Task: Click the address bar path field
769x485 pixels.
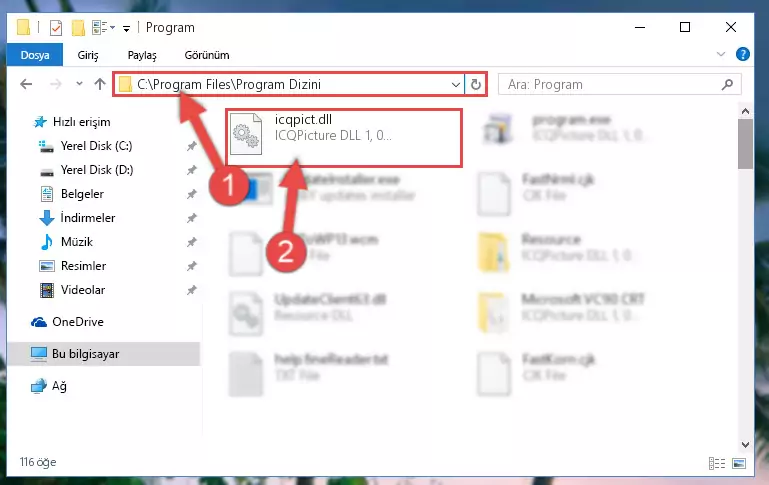Action: coord(289,84)
